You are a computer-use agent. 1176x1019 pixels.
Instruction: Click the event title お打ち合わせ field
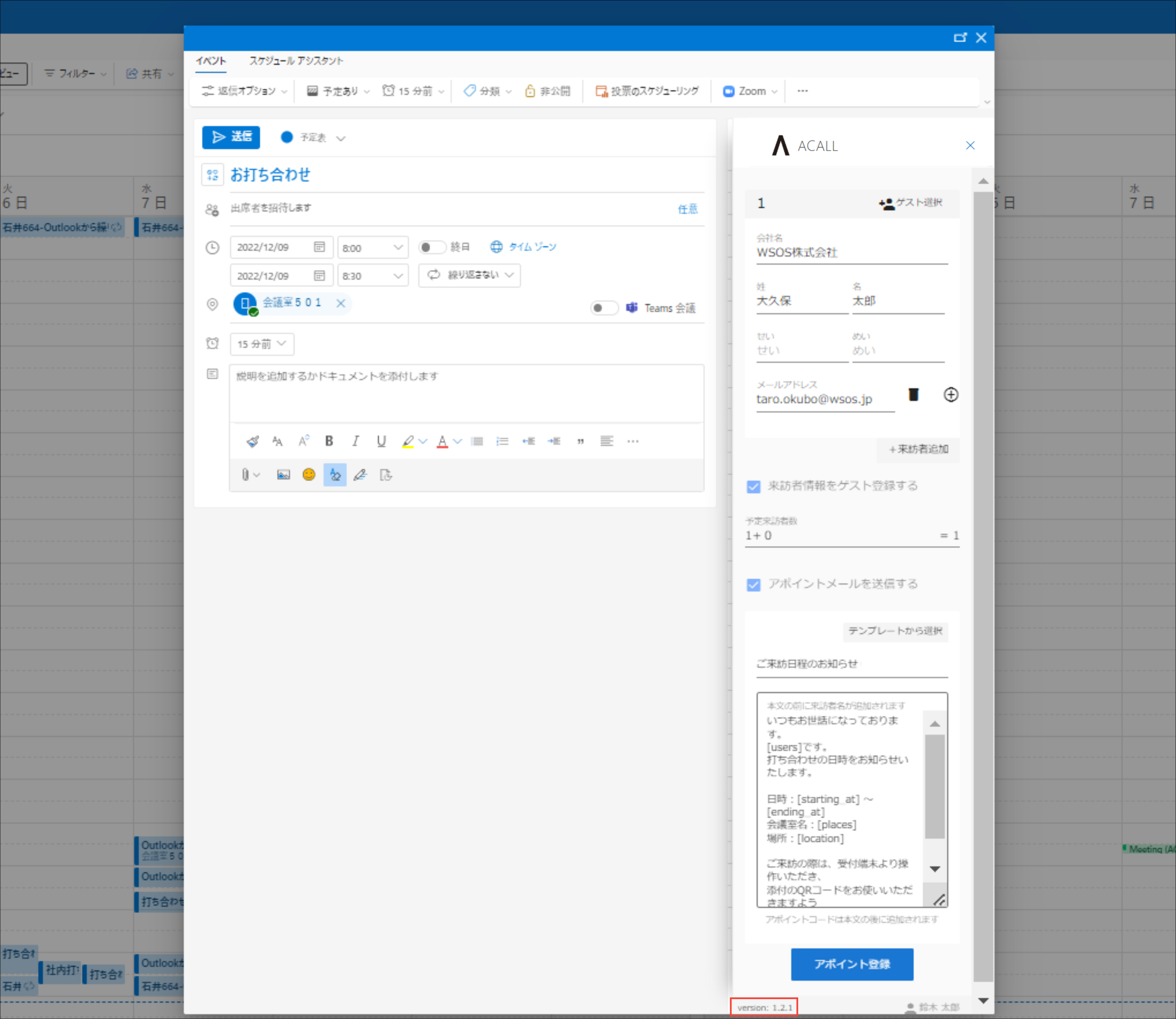466,175
